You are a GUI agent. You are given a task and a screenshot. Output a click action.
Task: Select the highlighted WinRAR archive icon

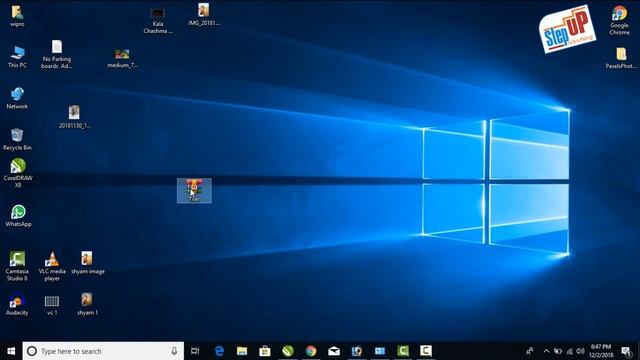coord(194,191)
